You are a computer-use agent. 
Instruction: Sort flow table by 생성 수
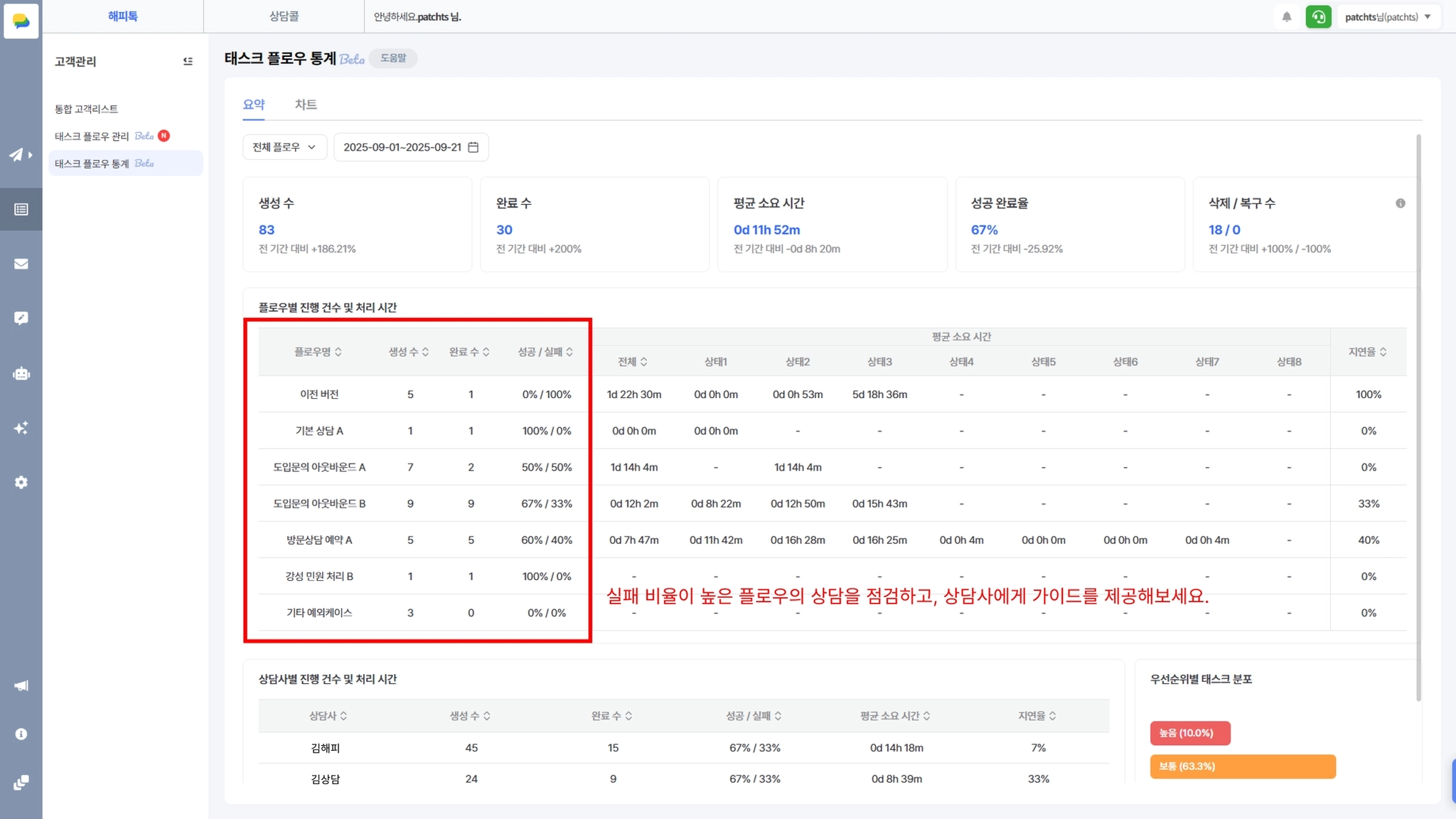point(409,352)
